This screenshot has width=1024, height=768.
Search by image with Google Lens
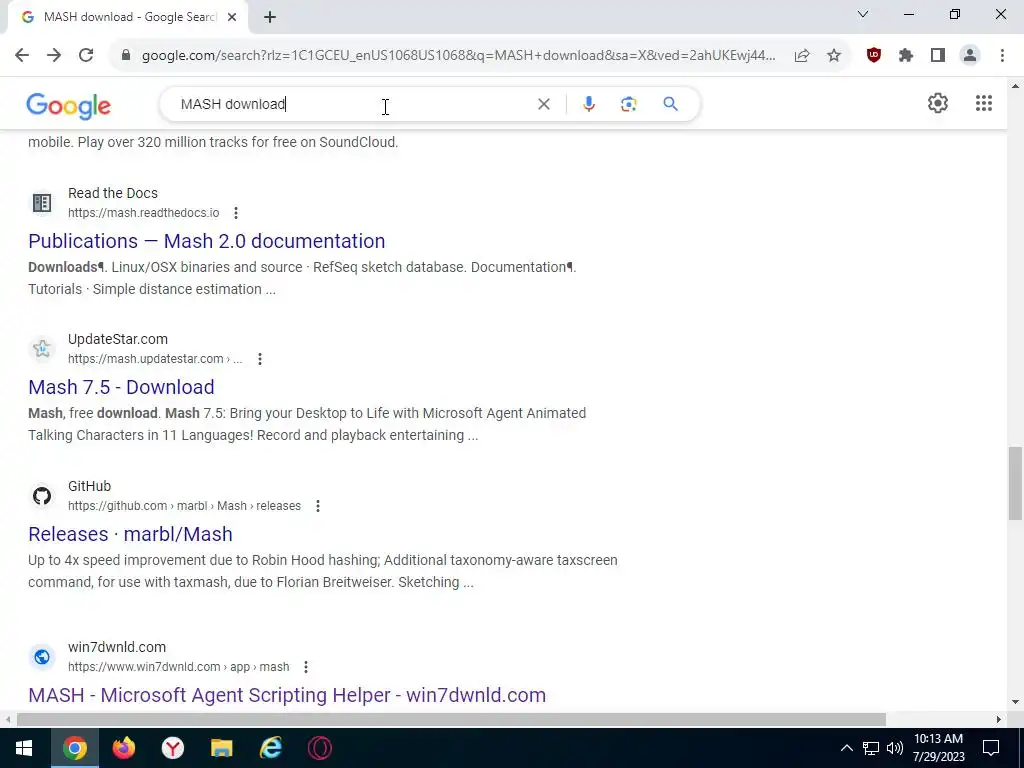tap(629, 104)
